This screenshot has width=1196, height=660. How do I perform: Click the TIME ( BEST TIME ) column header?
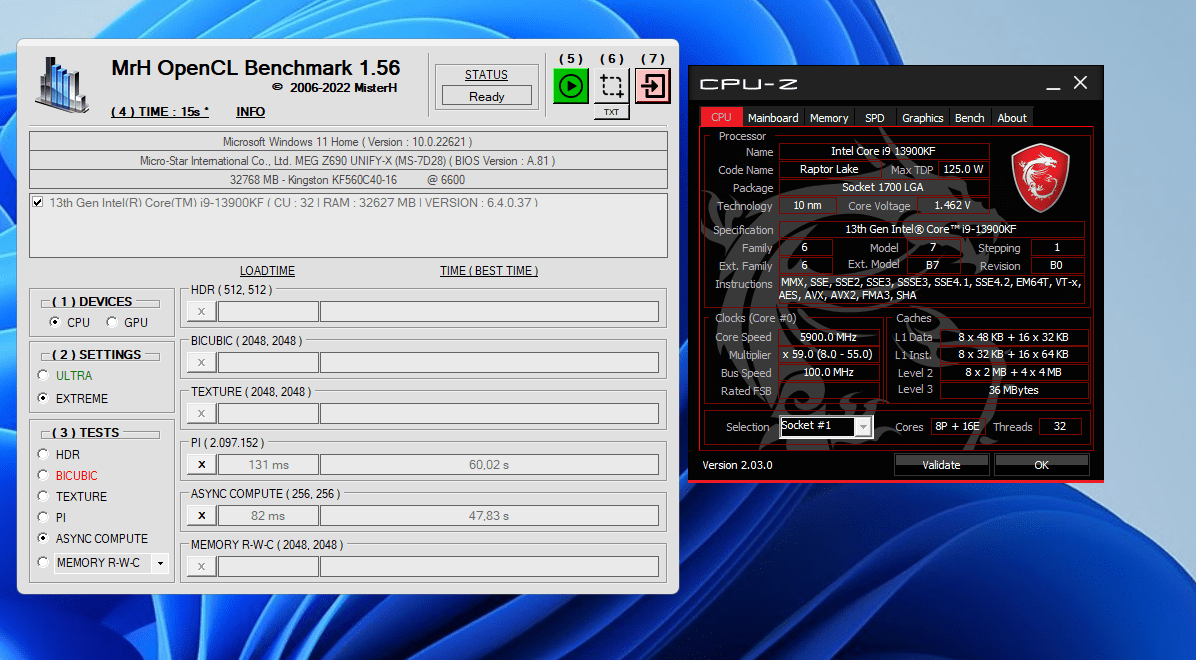tap(489, 271)
